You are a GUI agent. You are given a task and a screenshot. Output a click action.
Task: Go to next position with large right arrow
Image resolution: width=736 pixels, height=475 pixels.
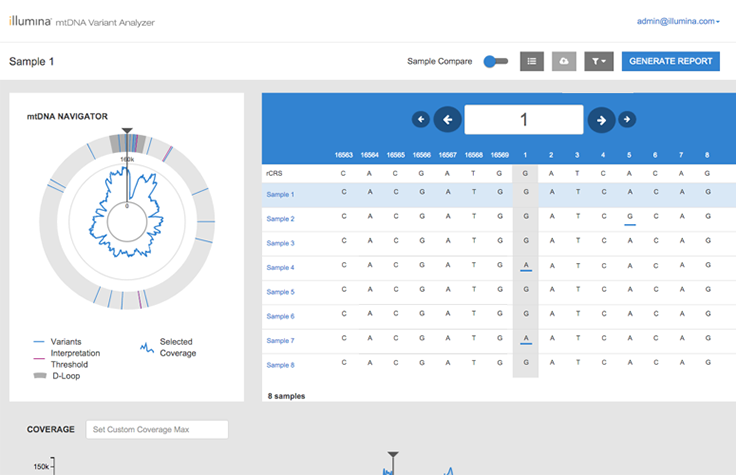(x=601, y=120)
